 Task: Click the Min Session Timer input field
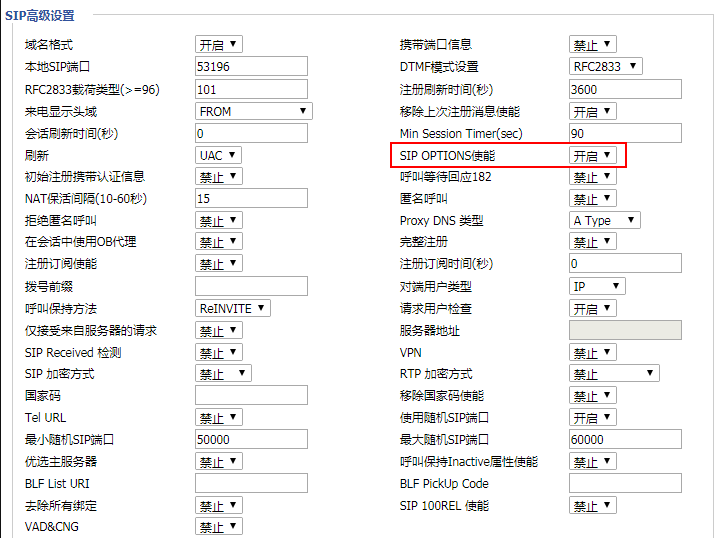[x=625, y=133]
